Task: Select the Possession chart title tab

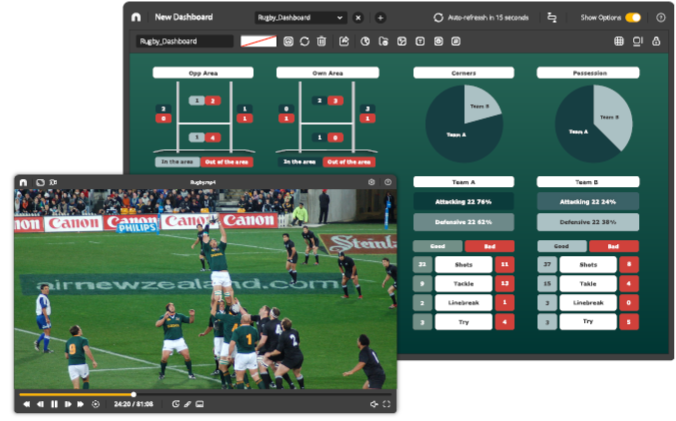Action: (x=586, y=73)
